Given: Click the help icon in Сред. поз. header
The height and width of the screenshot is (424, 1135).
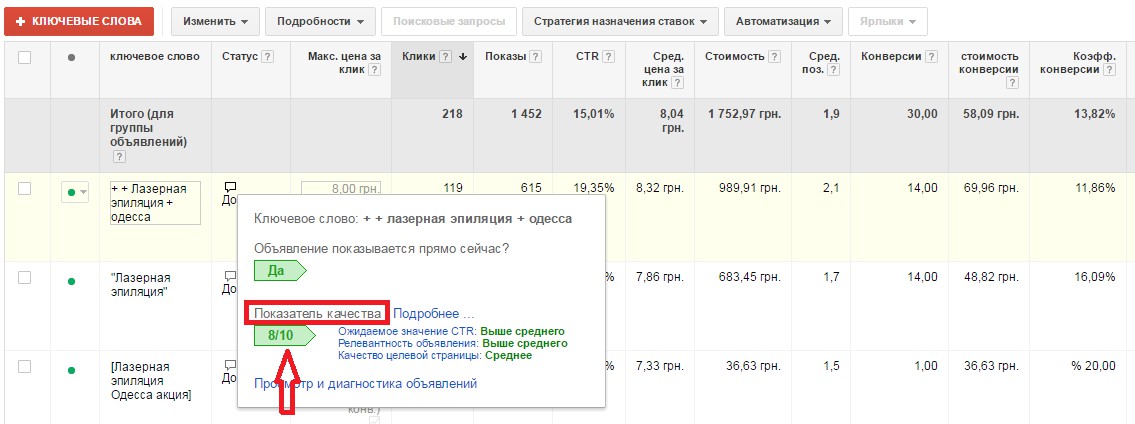Looking at the screenshot, I should [835, 70].
